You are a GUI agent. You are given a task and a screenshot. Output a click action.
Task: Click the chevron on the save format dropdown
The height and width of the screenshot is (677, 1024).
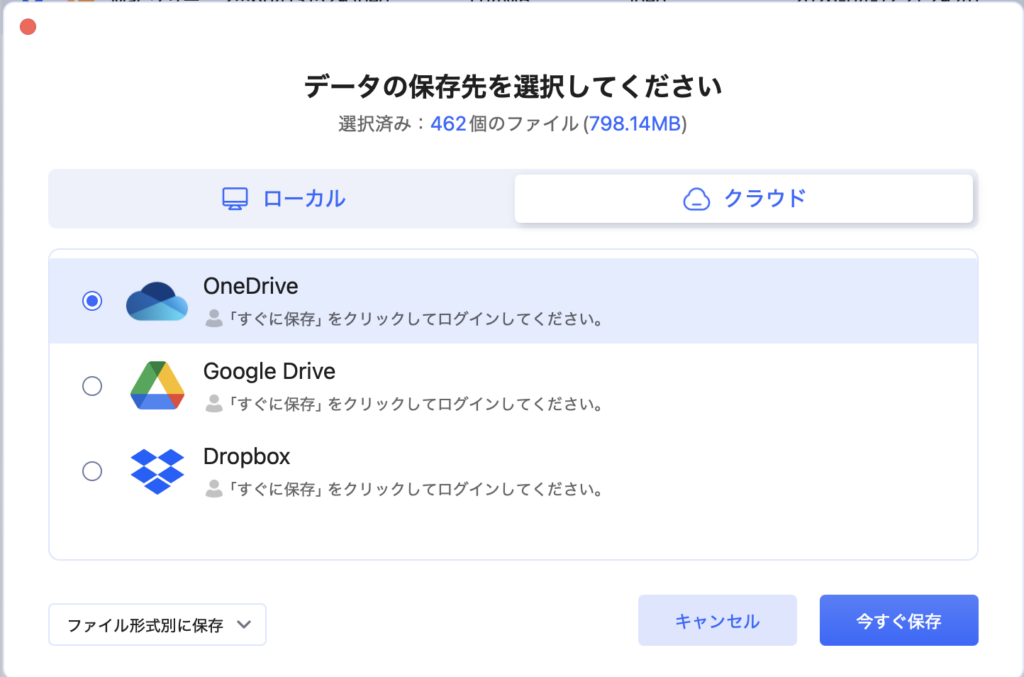[243, 624]
